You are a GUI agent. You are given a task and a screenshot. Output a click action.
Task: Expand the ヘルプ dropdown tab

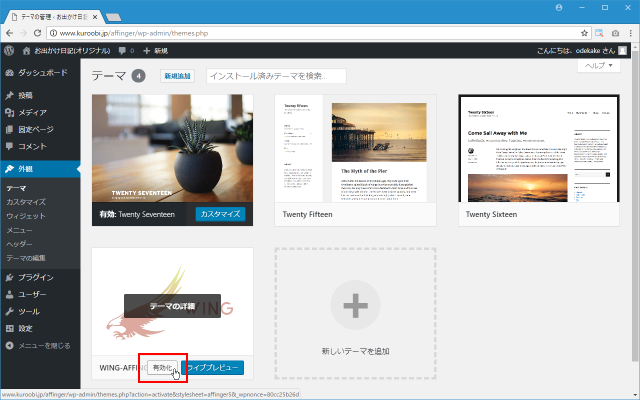(599, 65)
